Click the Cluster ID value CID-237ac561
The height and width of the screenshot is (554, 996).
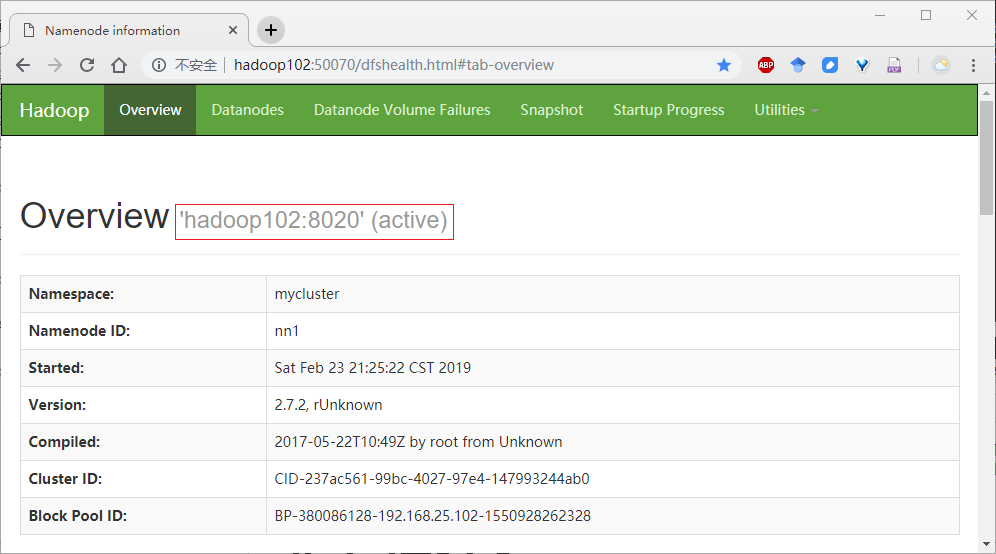[x=432, y=478]
